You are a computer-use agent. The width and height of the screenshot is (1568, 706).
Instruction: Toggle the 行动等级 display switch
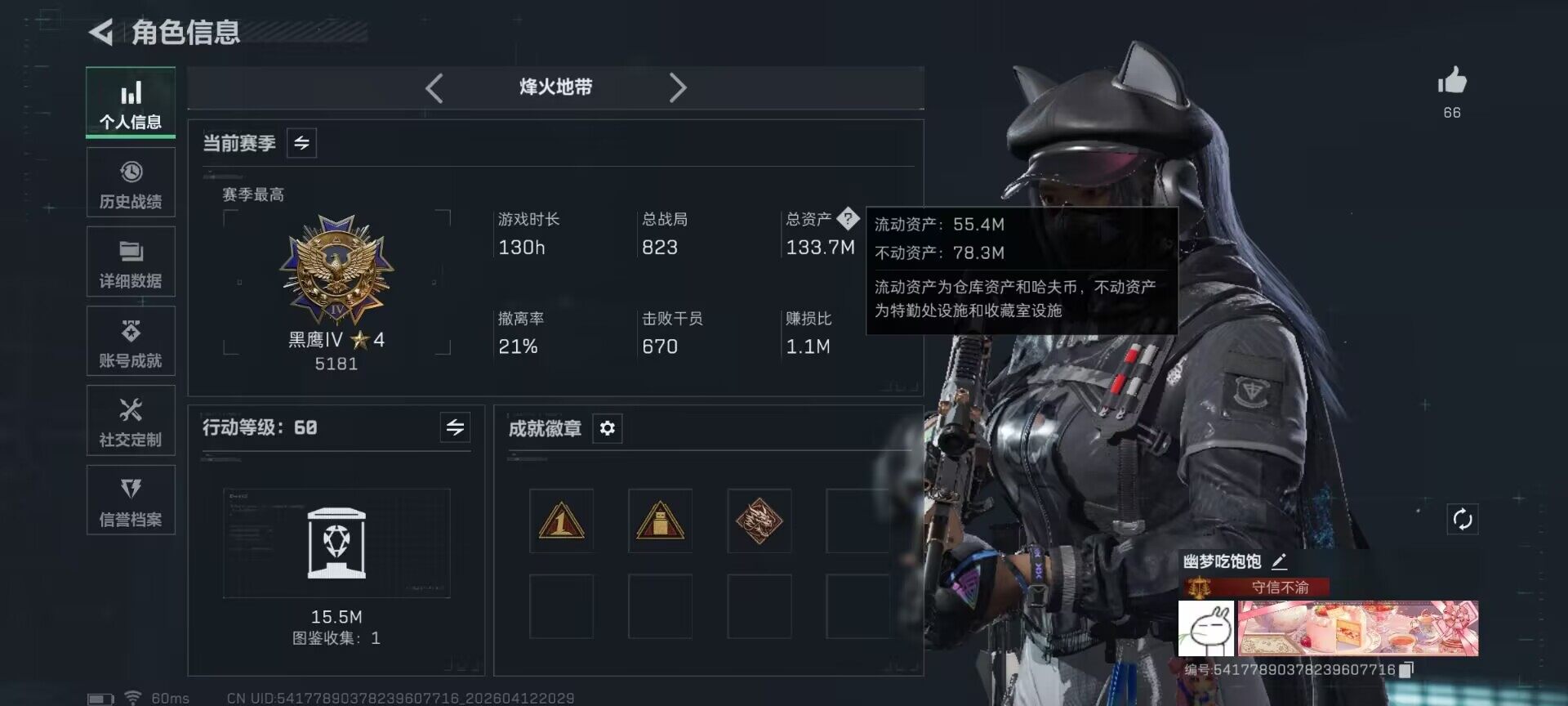pos(455,427)
